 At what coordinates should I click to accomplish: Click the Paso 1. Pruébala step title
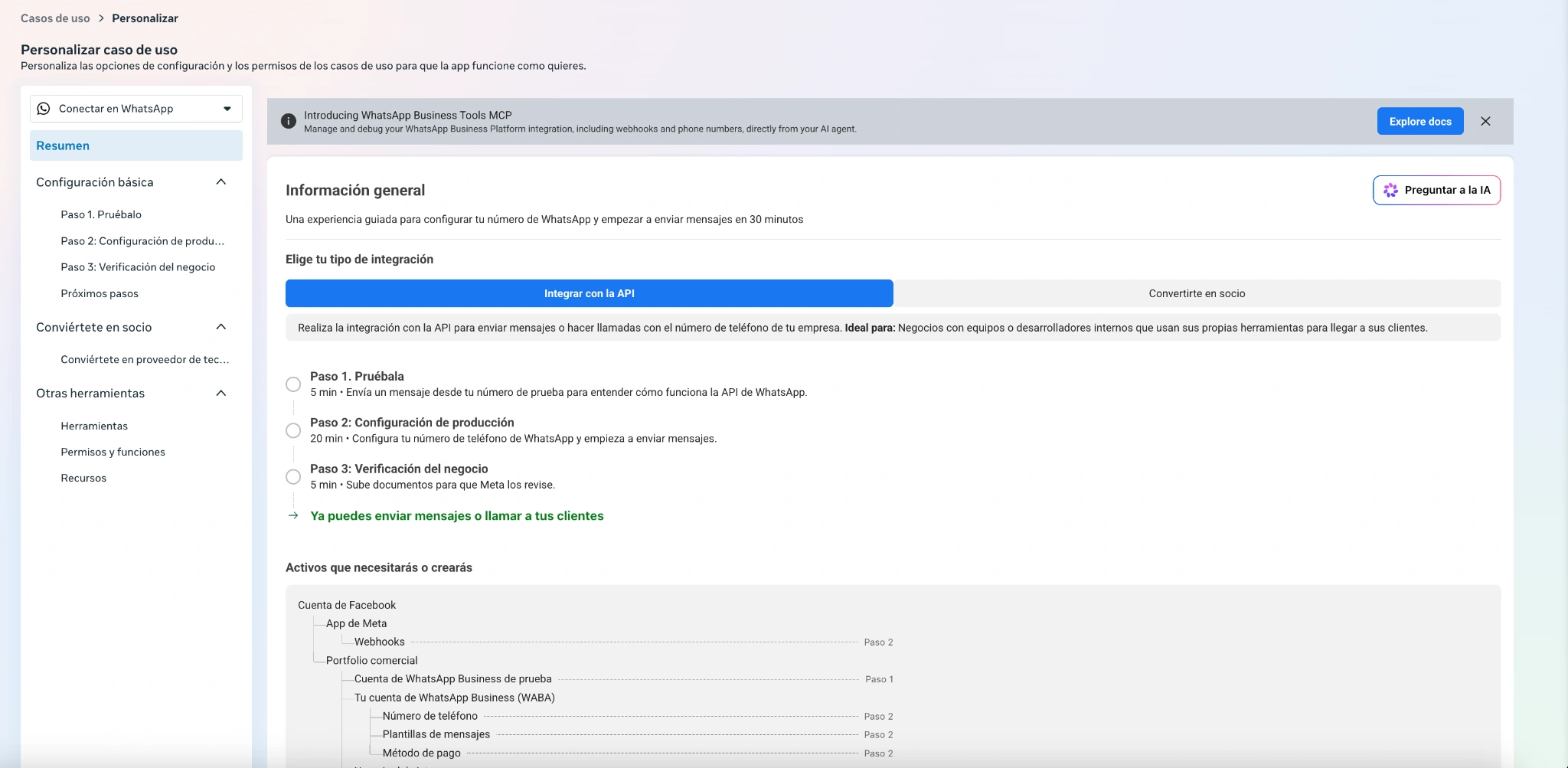(x=357, y=376)
